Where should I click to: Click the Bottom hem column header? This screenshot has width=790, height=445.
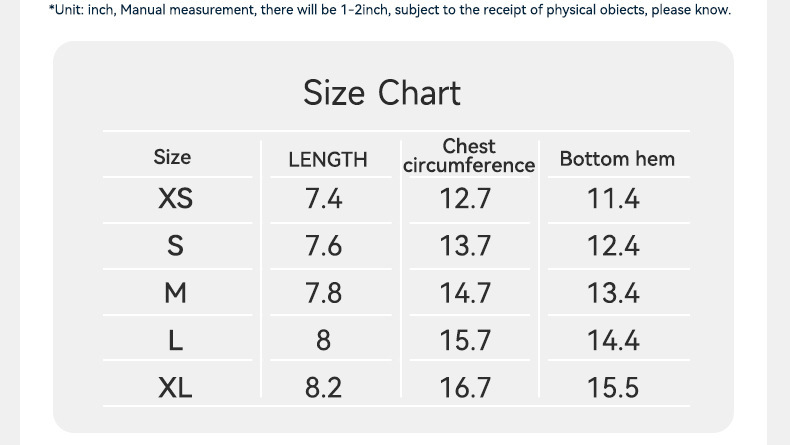coord(617,159)
